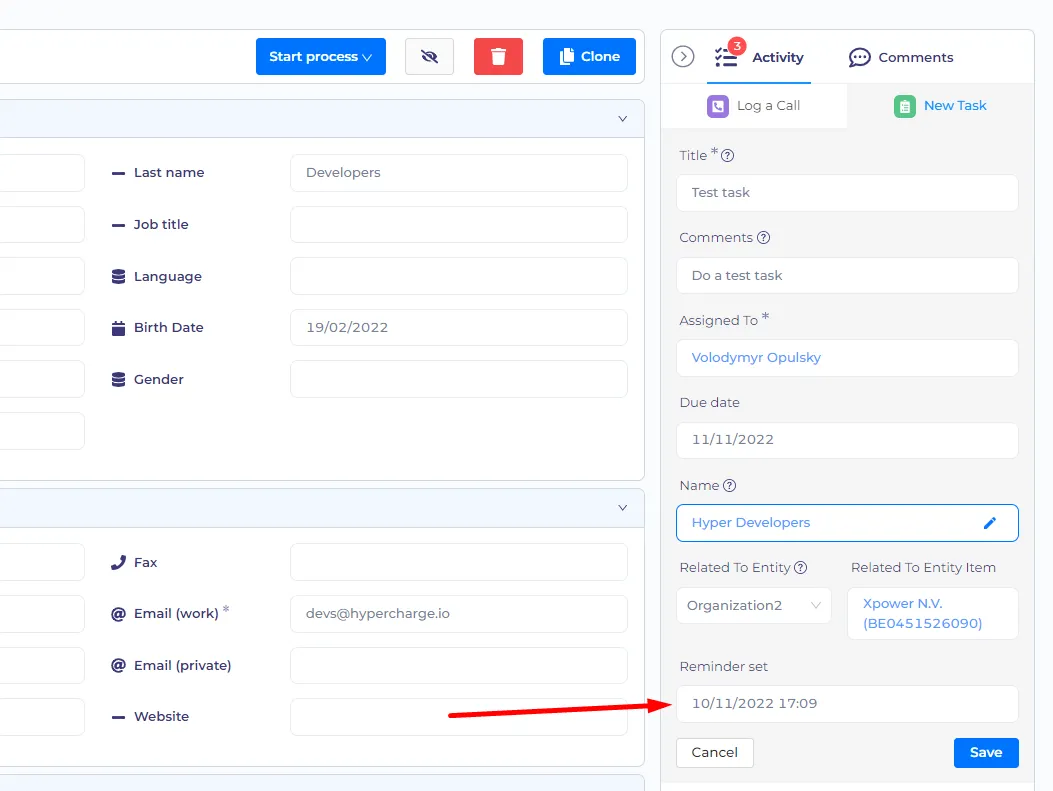The height and width of the screenshot is (791, 1053).
Task: Click the @ icon beside Email (private)
Action: click(x=118, y=665)
